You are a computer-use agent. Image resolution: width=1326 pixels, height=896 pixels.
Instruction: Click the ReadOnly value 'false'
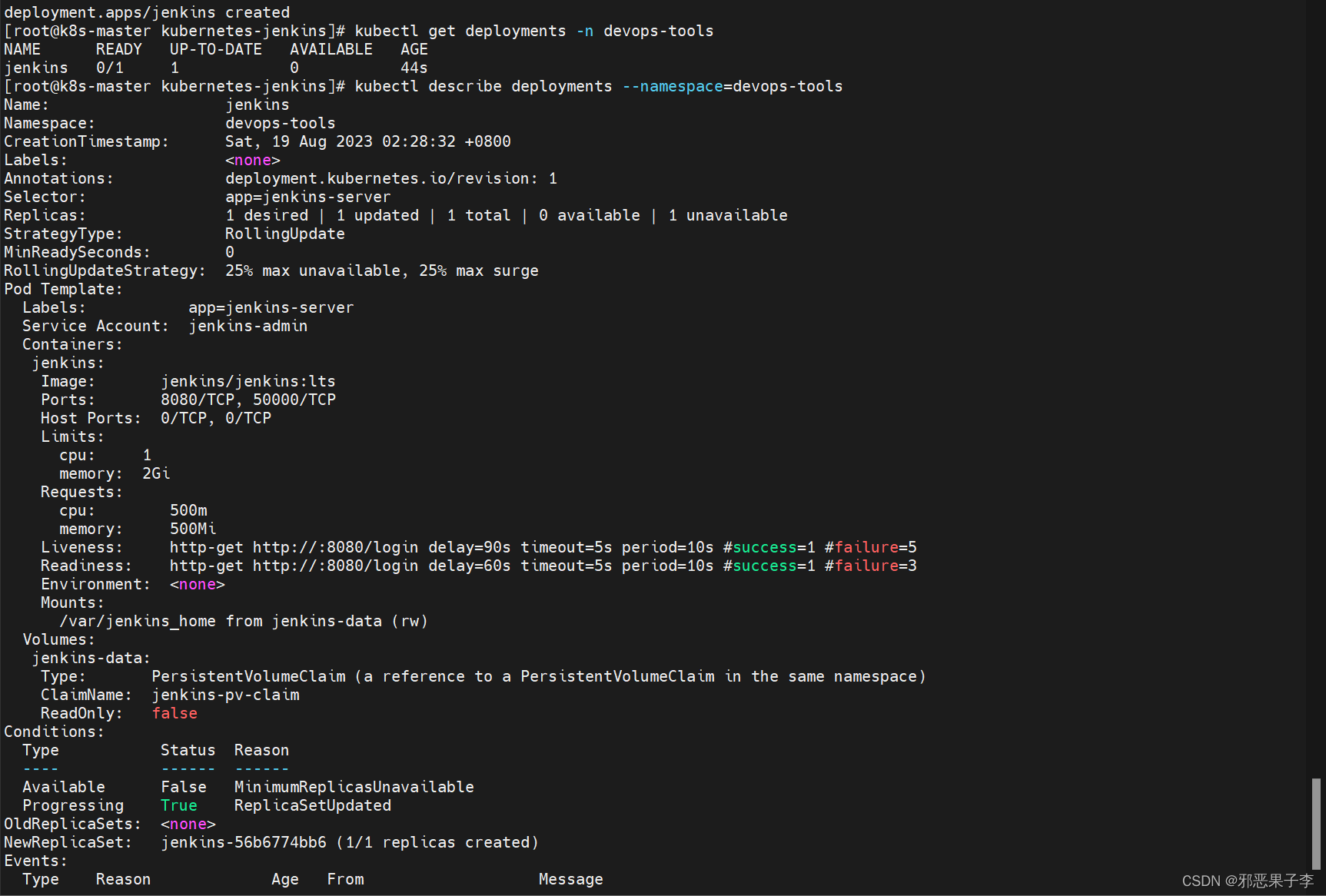tap(174, 713)
